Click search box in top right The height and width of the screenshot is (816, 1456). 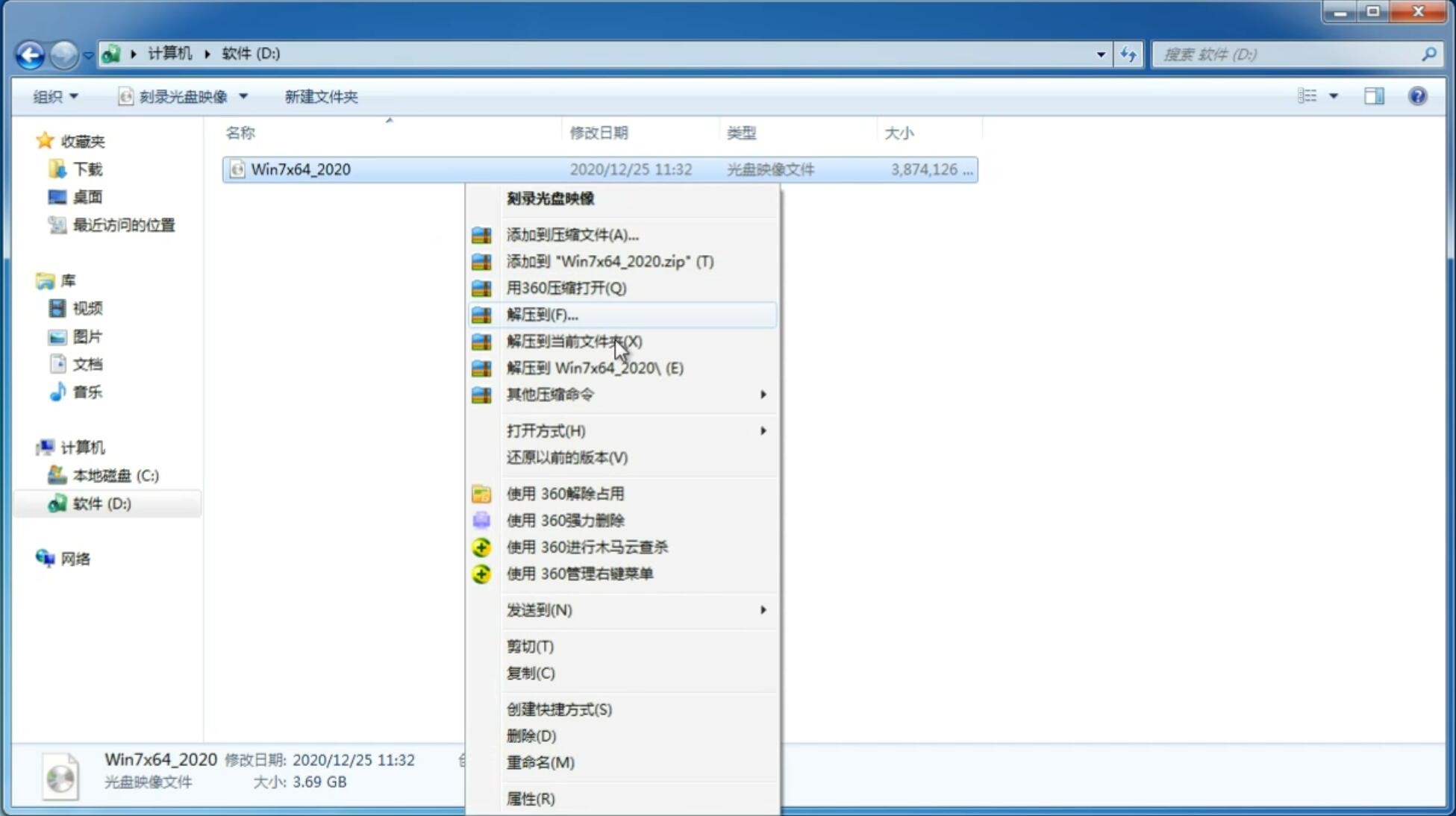pos(1290,53)
